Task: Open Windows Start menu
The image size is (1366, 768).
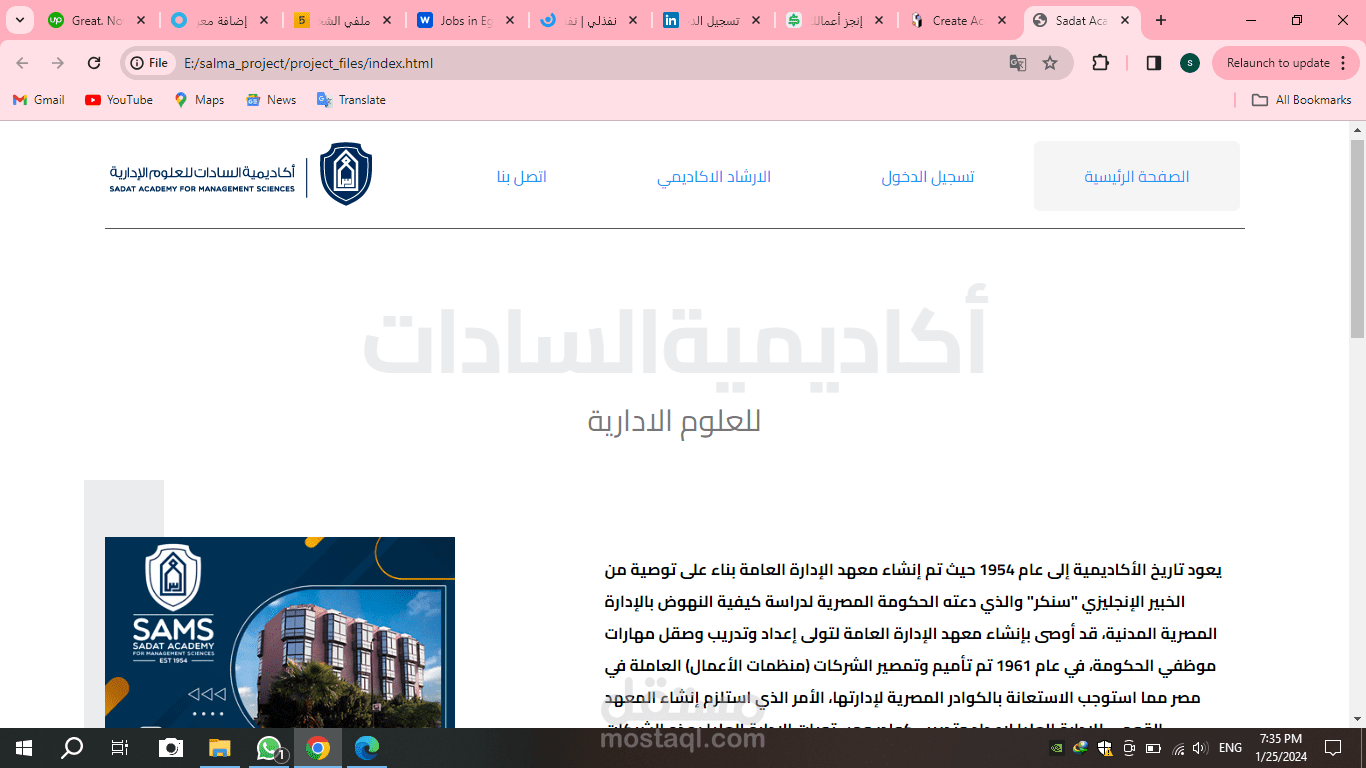Action: [24, 748]
